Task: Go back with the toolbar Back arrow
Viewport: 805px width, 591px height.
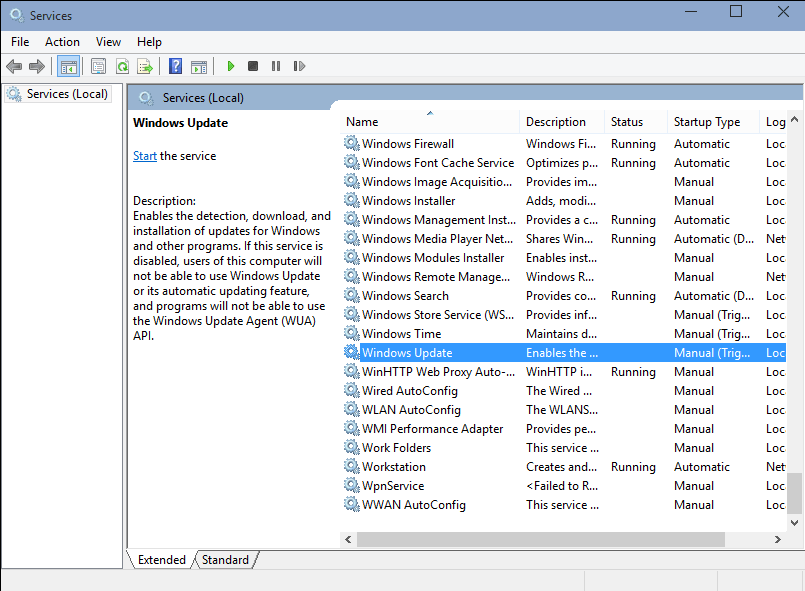Action: click(14, 66)
